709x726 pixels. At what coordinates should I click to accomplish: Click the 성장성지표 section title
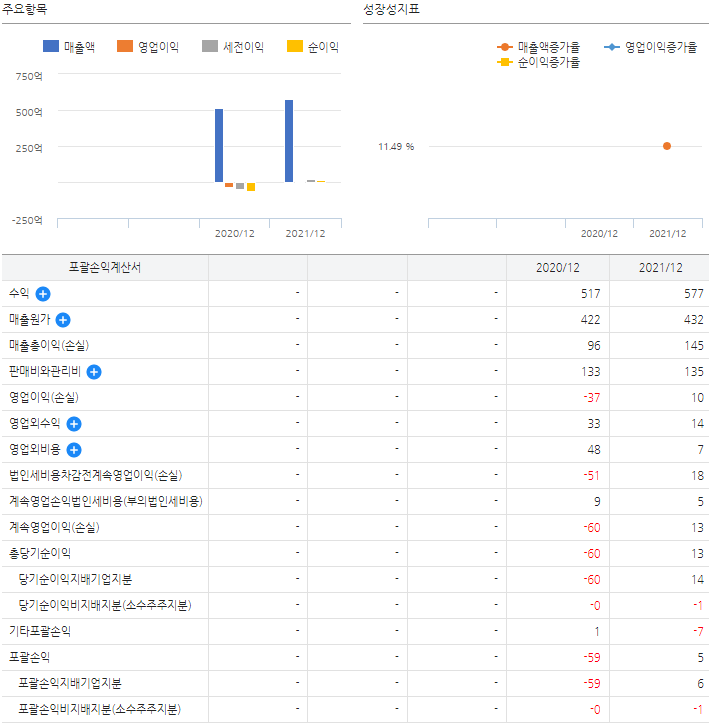point(391,9)
